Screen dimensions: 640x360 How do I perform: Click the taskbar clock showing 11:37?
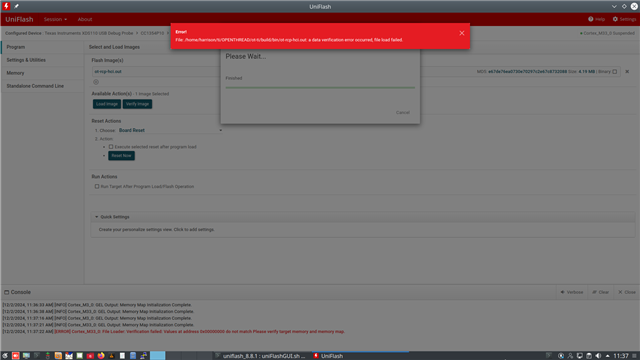coord(621,356)
